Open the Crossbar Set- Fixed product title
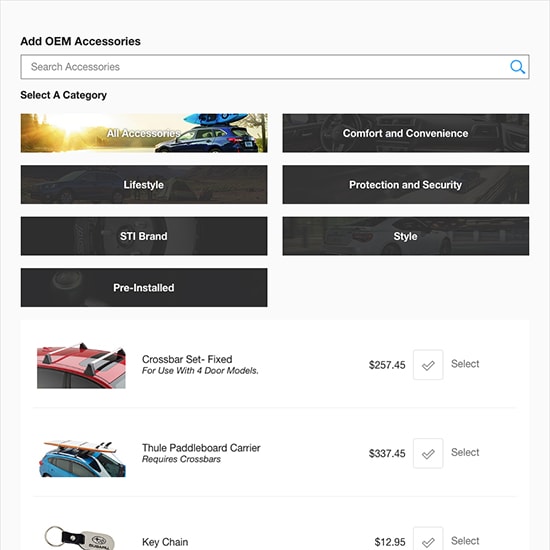Viewport: 550px width, 550px height. click(187, 359)
